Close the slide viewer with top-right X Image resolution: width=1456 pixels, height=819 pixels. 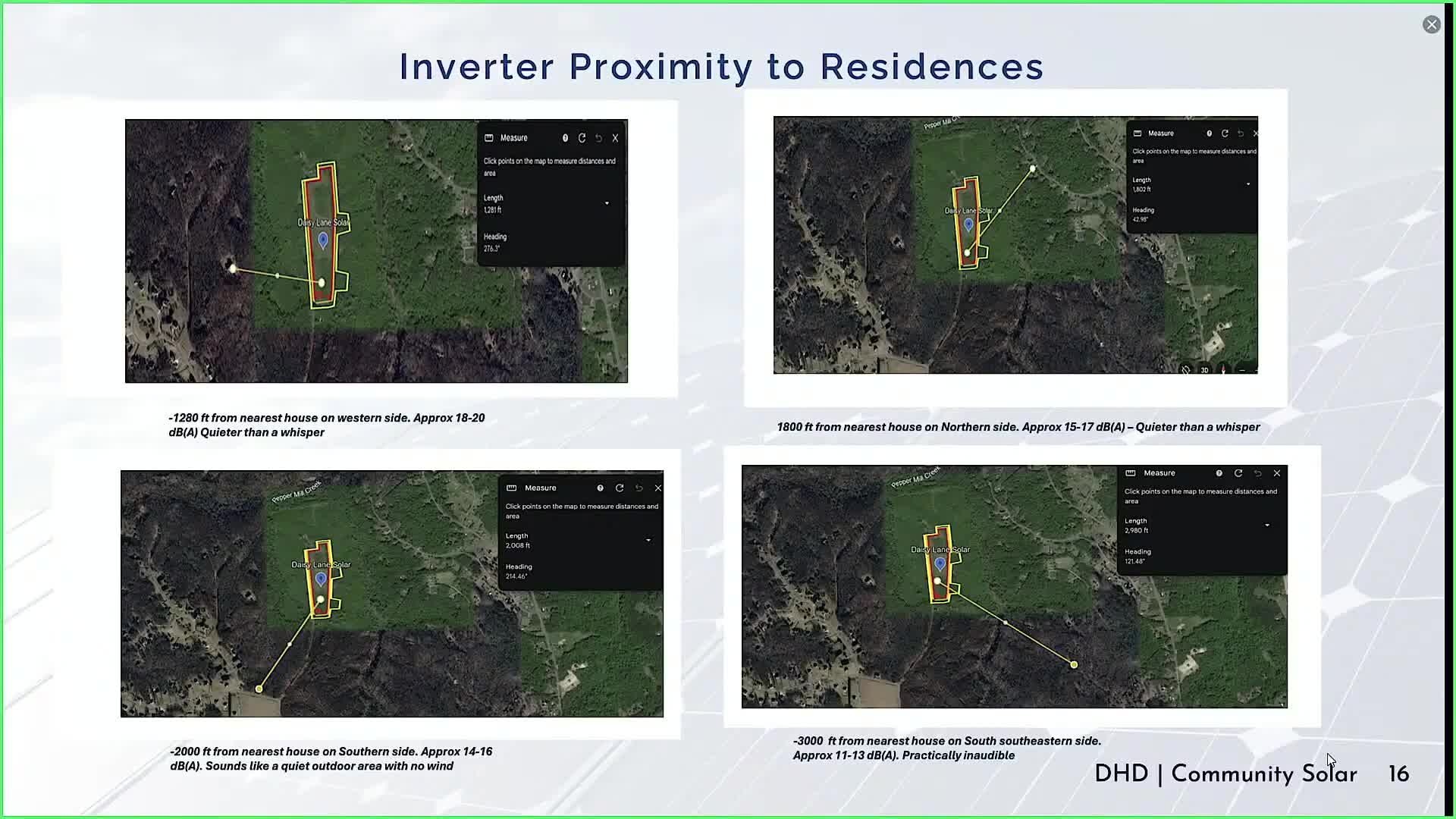point(1431,24)
